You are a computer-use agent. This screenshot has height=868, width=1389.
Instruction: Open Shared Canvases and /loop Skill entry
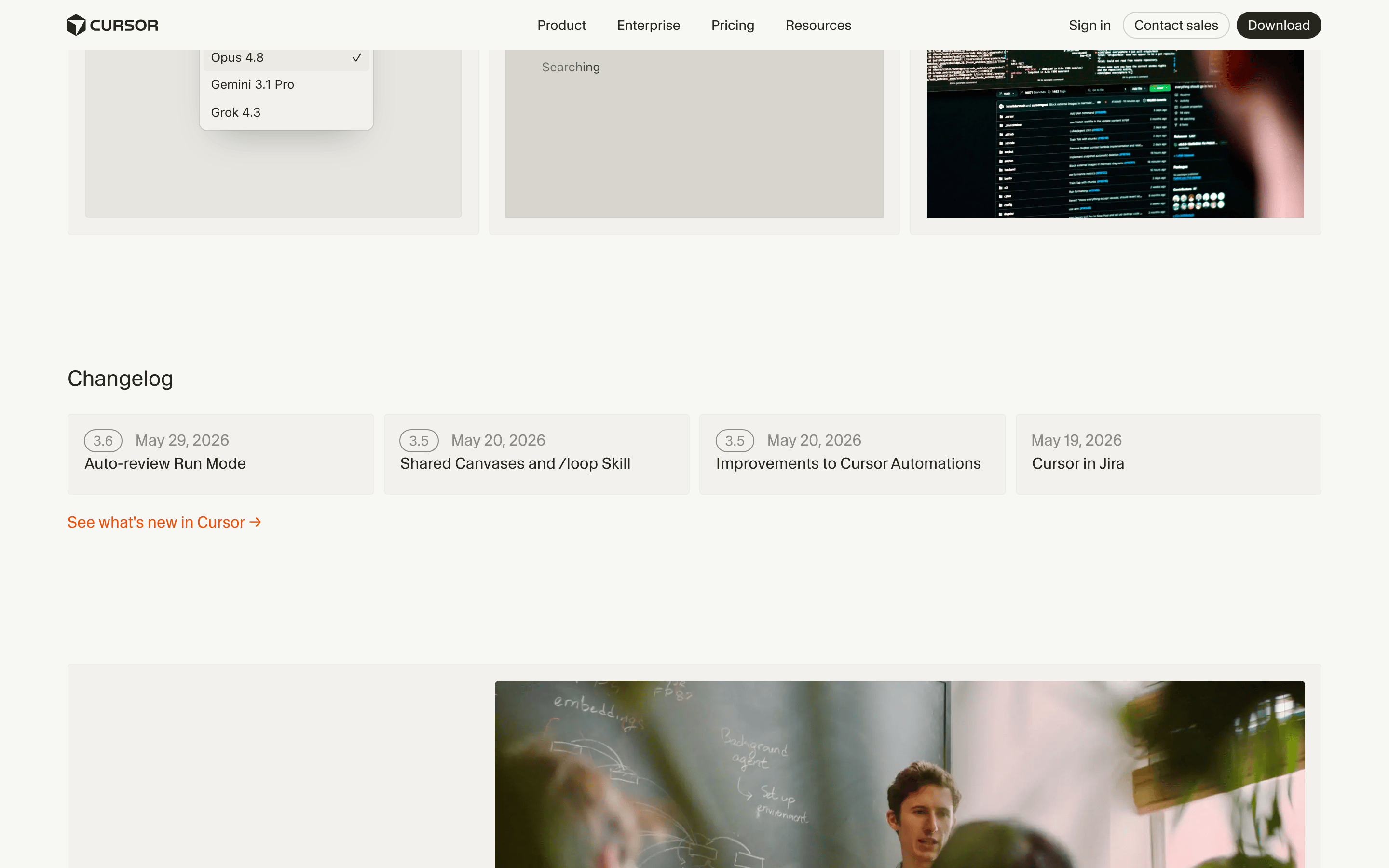536,453
